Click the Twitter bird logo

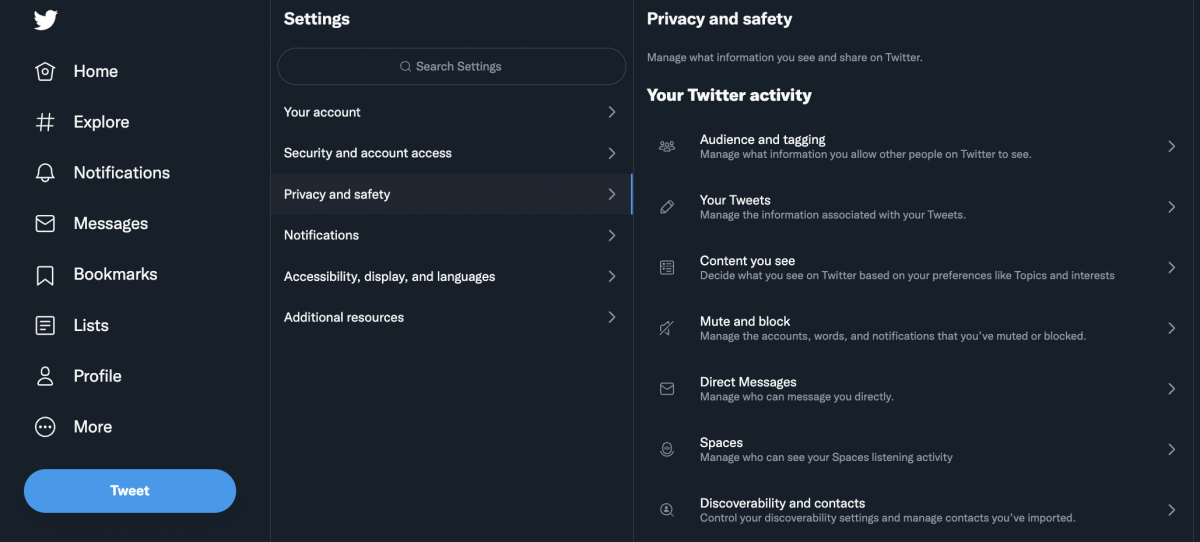(45, 19)
